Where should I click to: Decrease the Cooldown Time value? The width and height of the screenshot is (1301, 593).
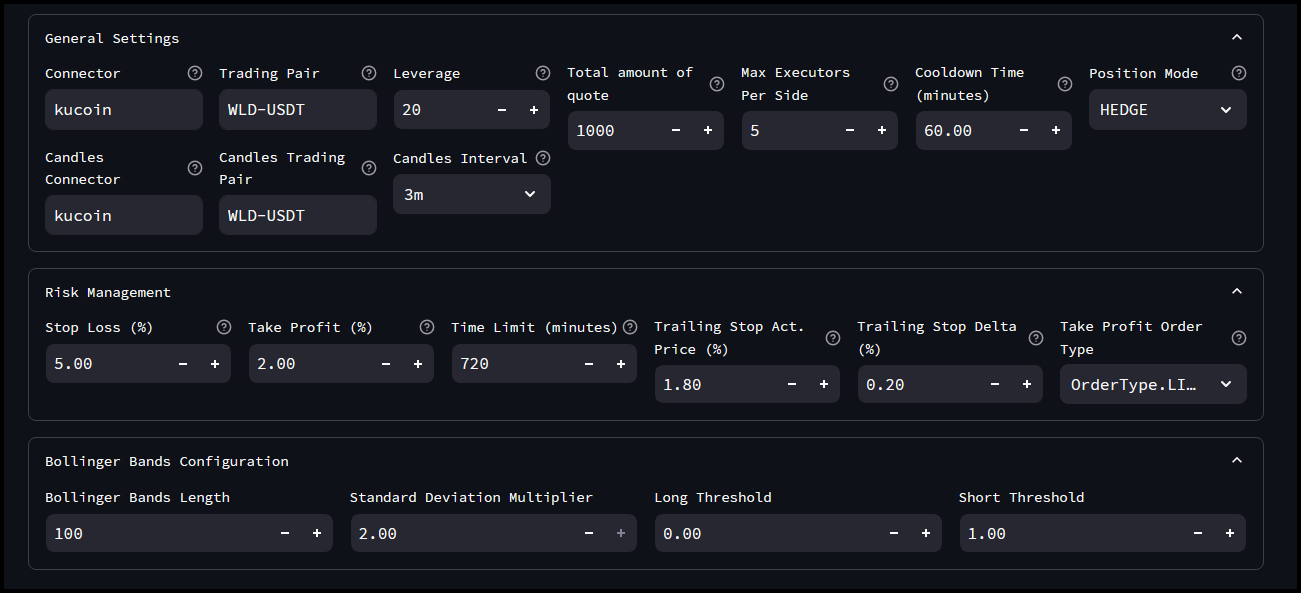(x=1023, y=130)
